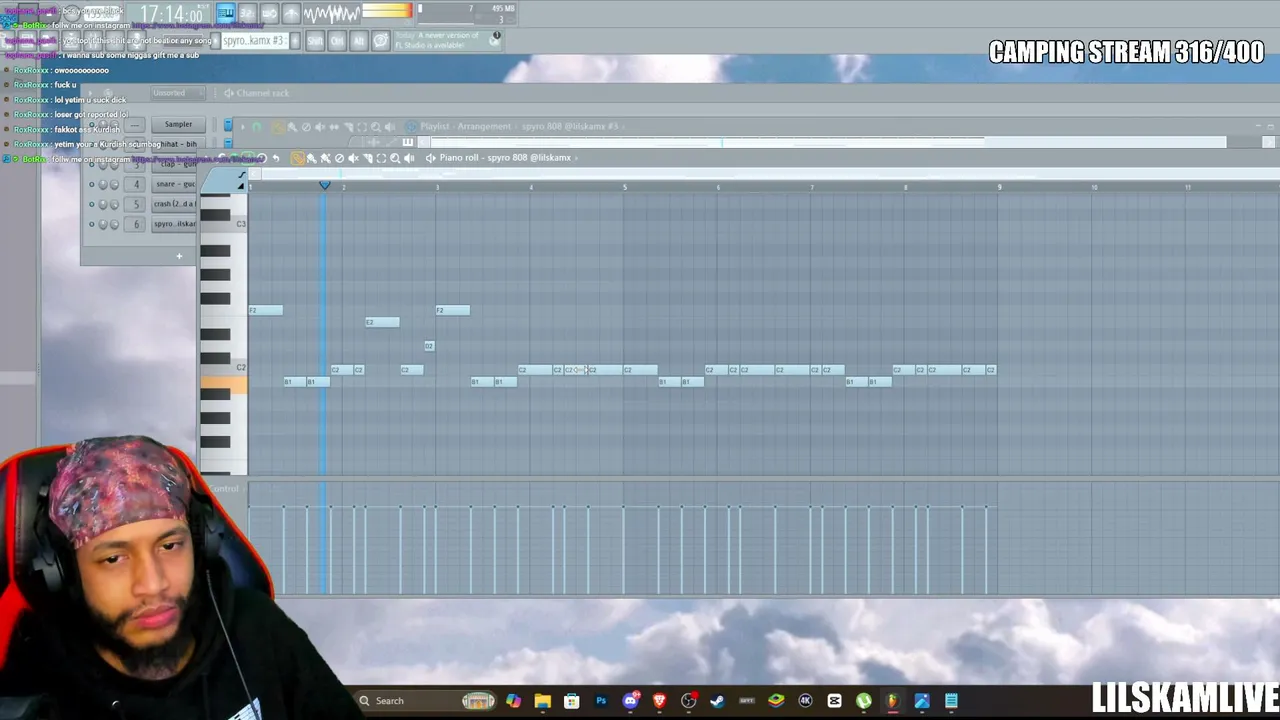
Task: Select the crash channel button
Action: pyautogui.click(x=175, y=205)
